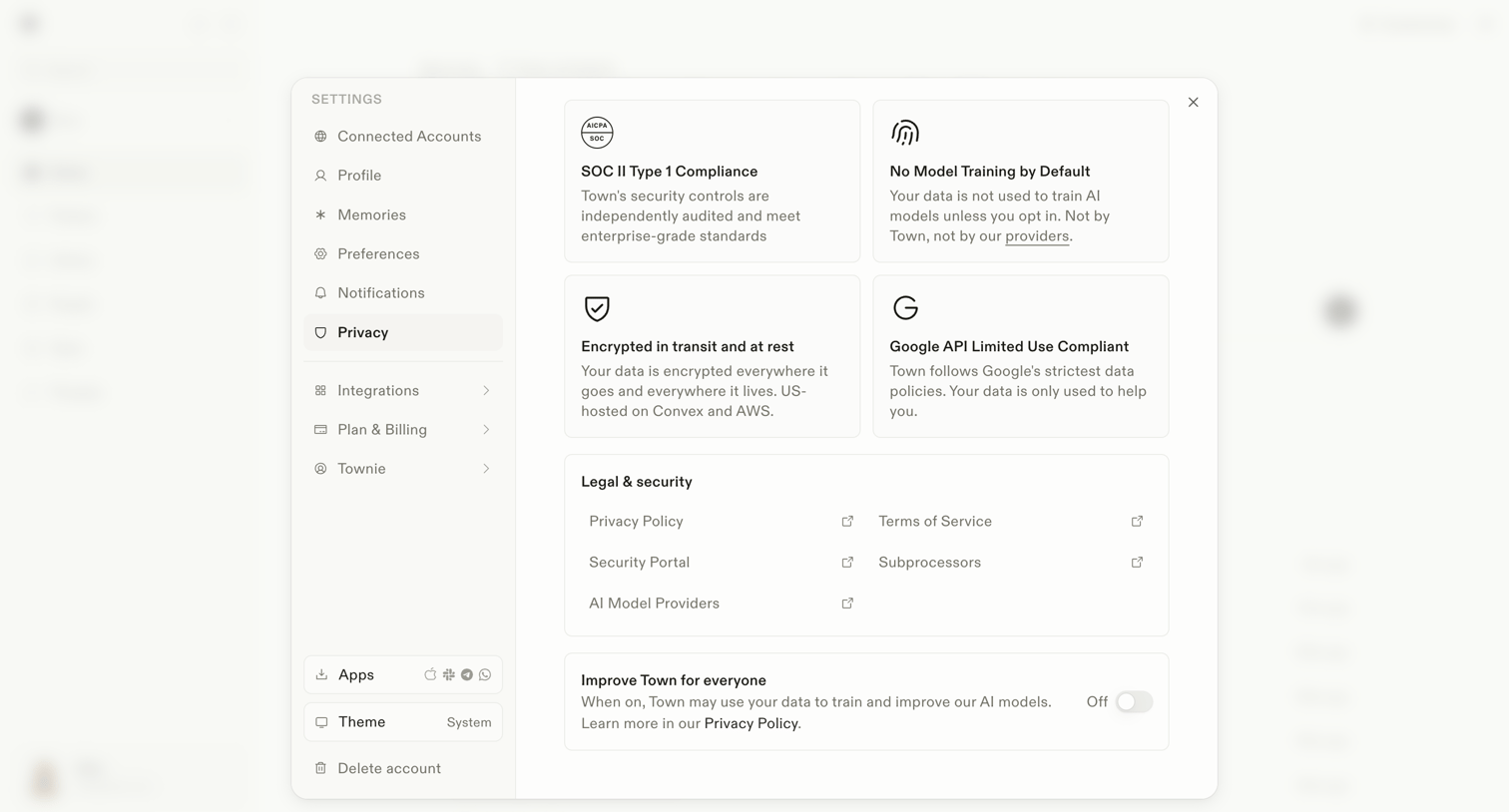Click Delete account

point(402,769)
